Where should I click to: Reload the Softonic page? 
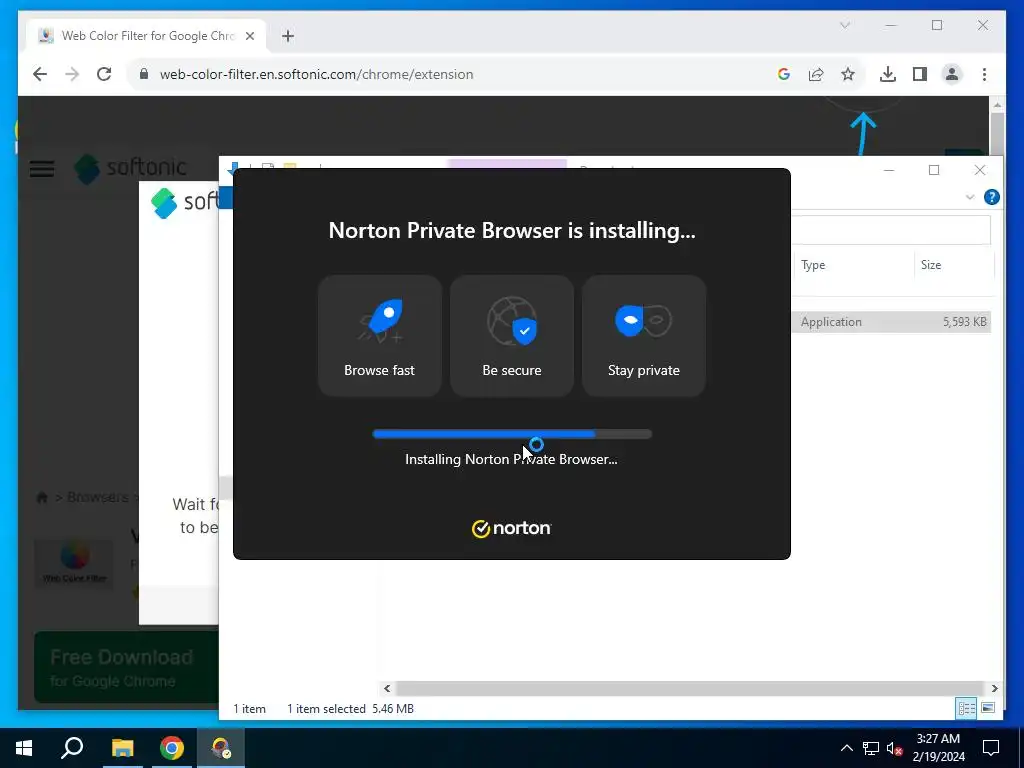(104, 74)
